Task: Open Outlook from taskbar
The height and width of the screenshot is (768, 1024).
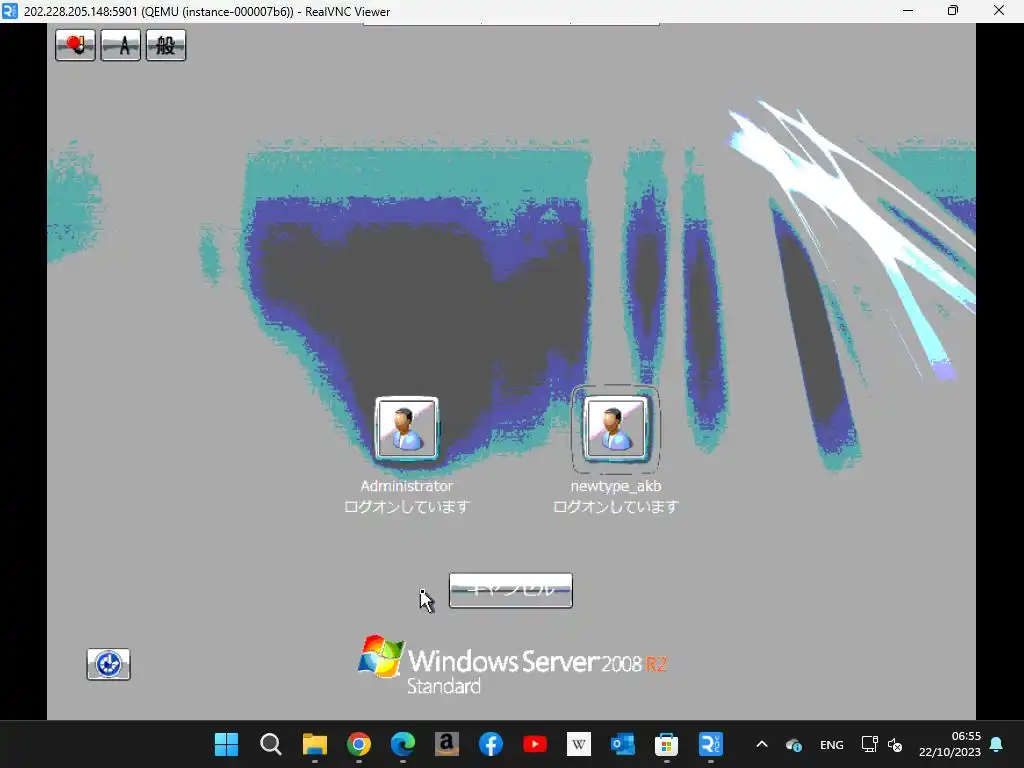Action: [622, 744]
